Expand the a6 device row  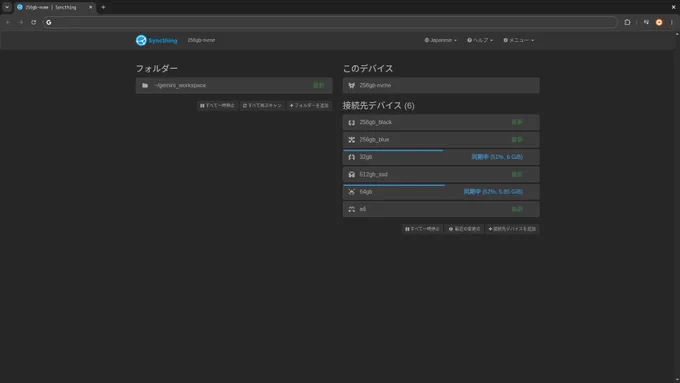click(x=441, y=209)
